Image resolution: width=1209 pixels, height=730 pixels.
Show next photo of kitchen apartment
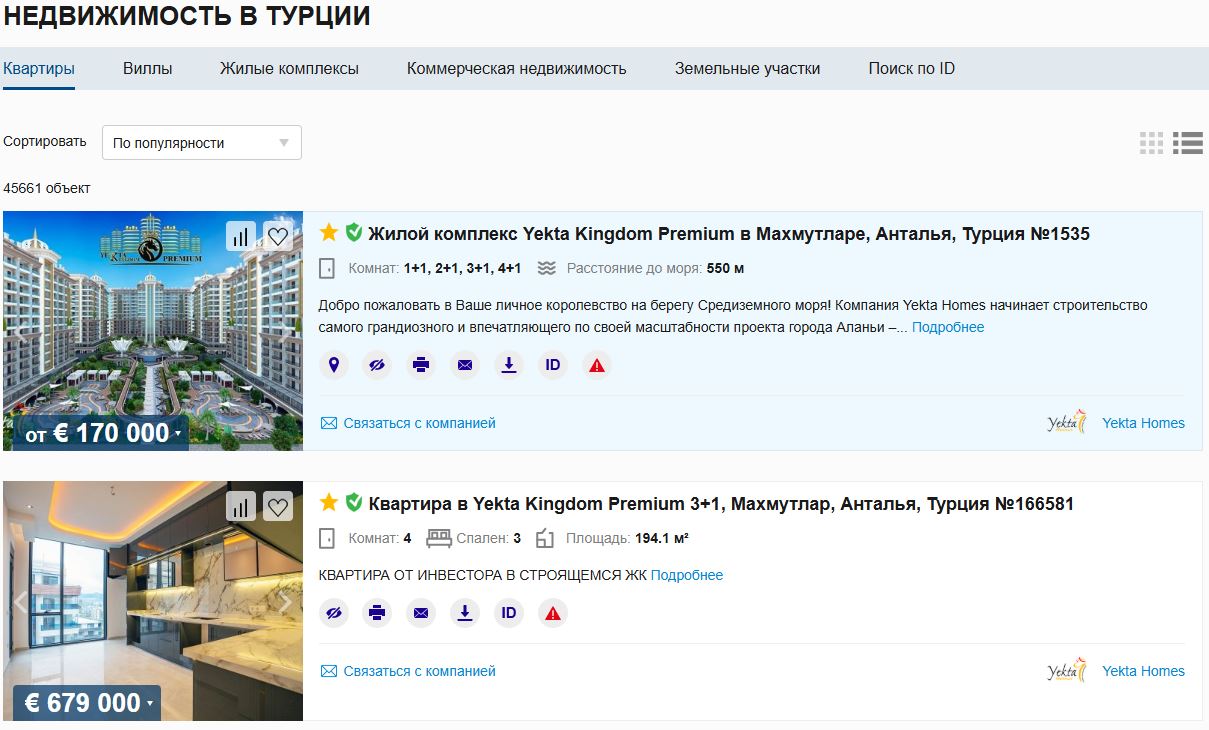pyautogui.click(x=285, y=602)
